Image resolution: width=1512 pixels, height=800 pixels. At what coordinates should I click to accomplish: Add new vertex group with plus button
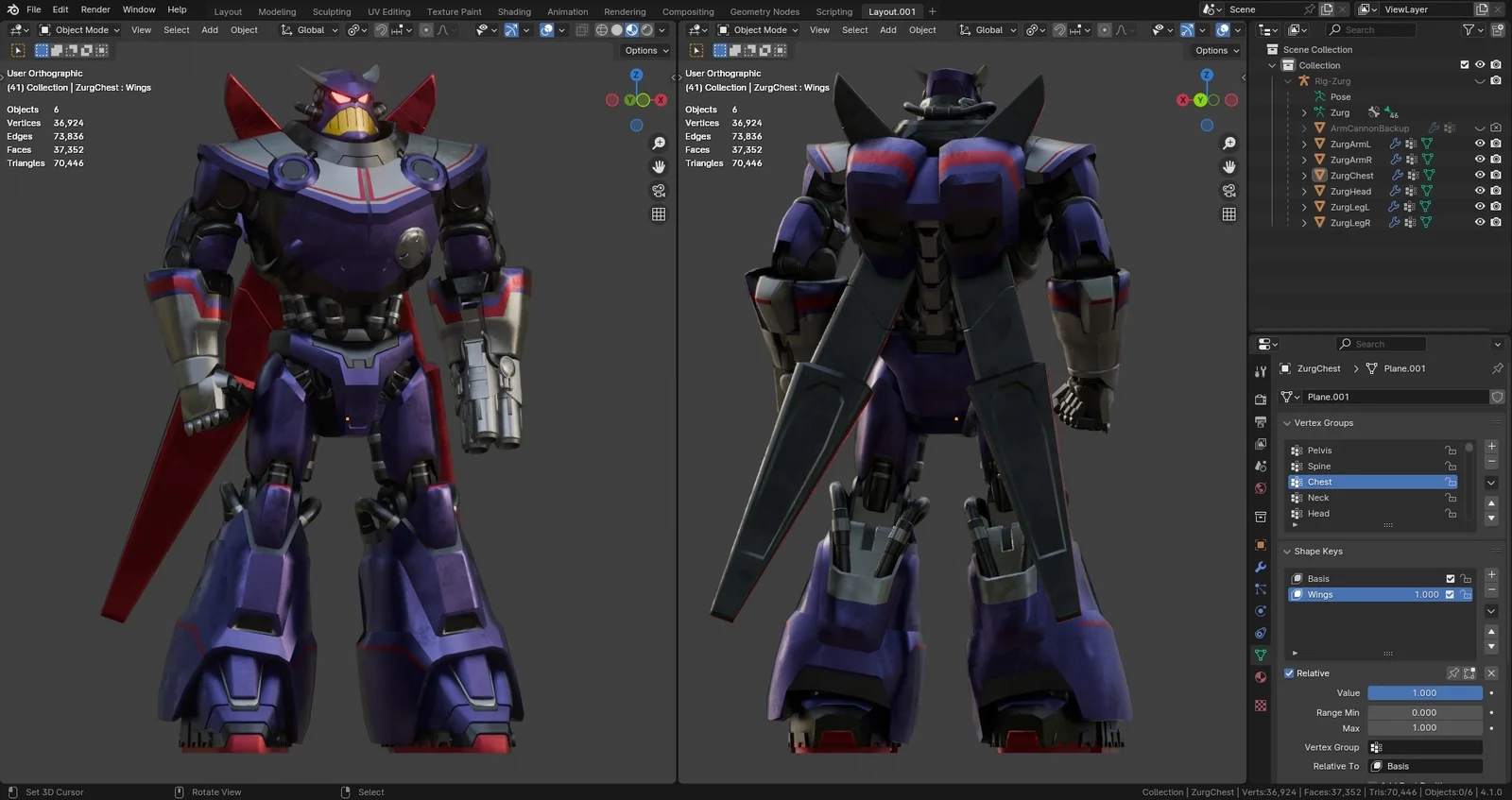(x=1491, y=446)
